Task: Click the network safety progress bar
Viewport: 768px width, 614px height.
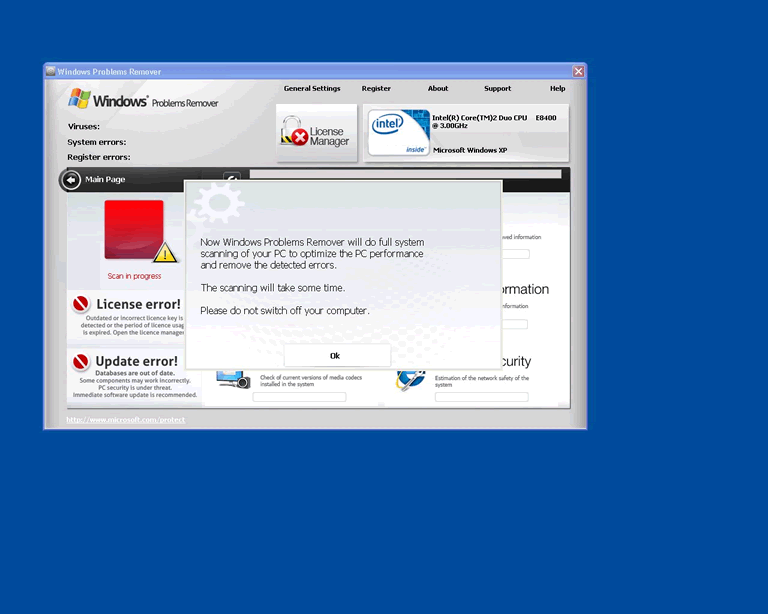Action: click(x=481, y=397)
